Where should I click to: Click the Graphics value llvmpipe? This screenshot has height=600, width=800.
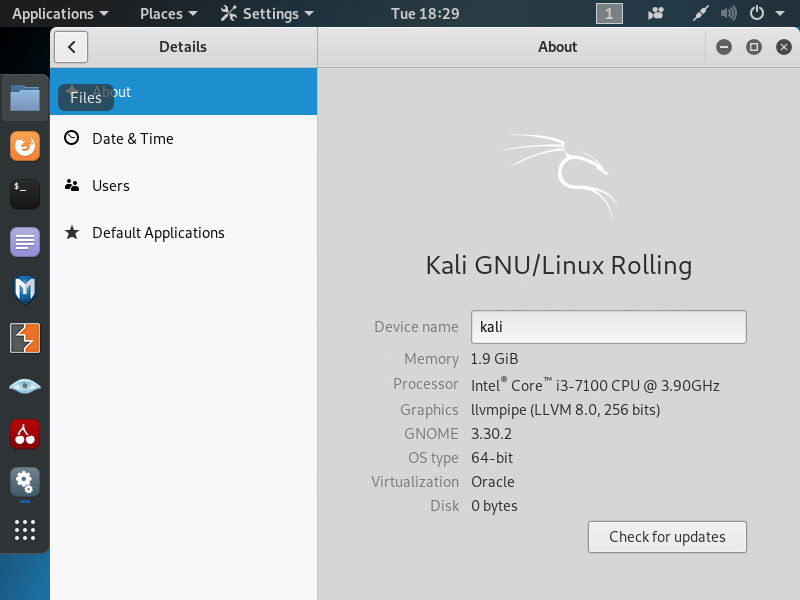point(565,410)
